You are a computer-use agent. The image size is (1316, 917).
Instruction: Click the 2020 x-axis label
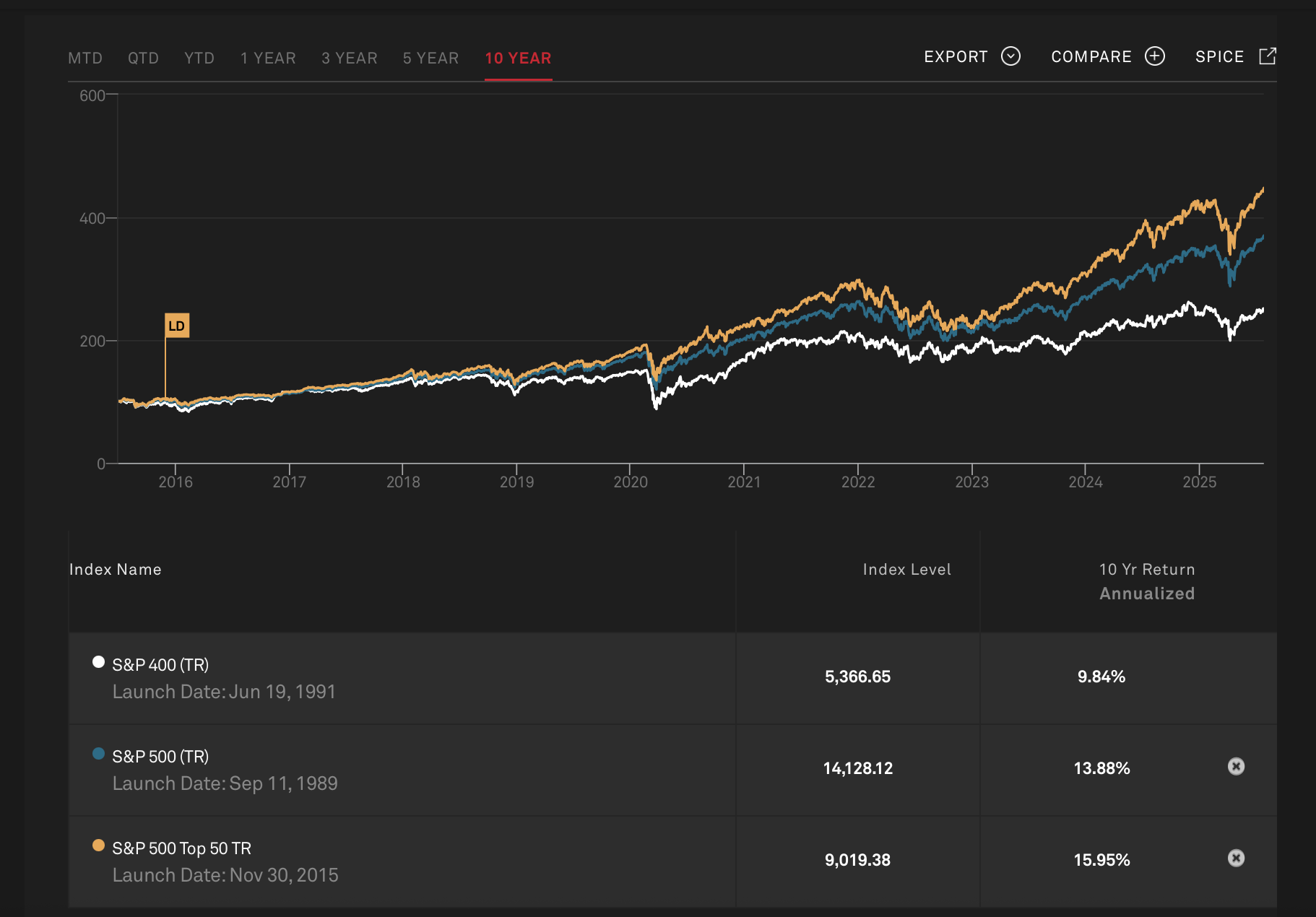pyautogui.click(x=631, y=482)
